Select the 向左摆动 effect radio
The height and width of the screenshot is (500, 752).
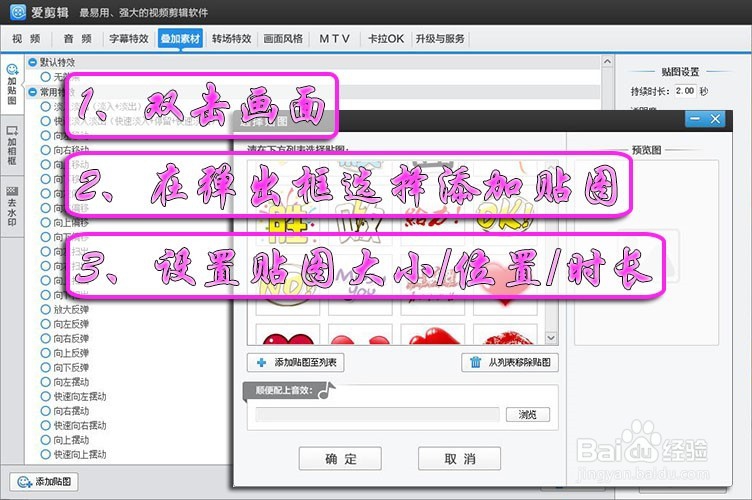pyautogui.click(x=46, y=382)
